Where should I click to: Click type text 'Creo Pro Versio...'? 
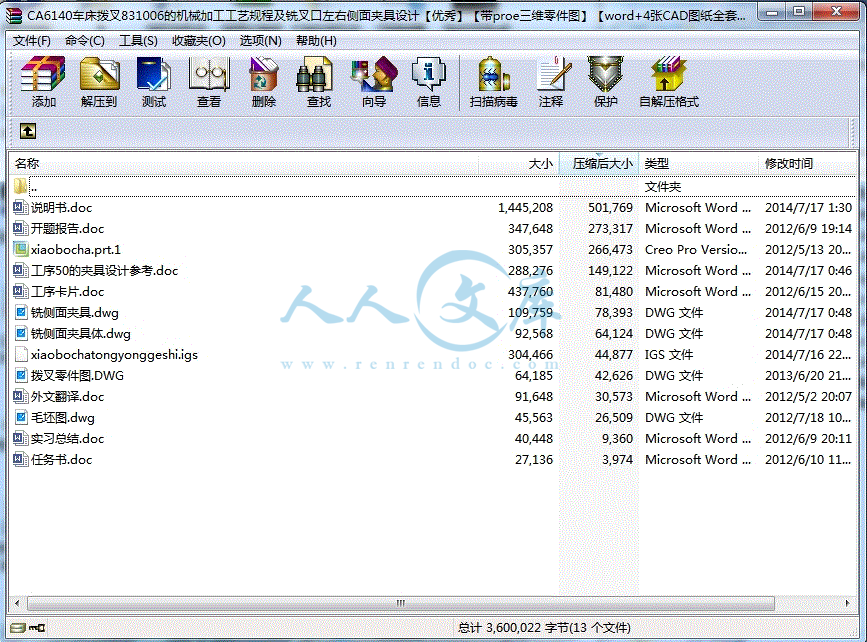tap(696, 249)
